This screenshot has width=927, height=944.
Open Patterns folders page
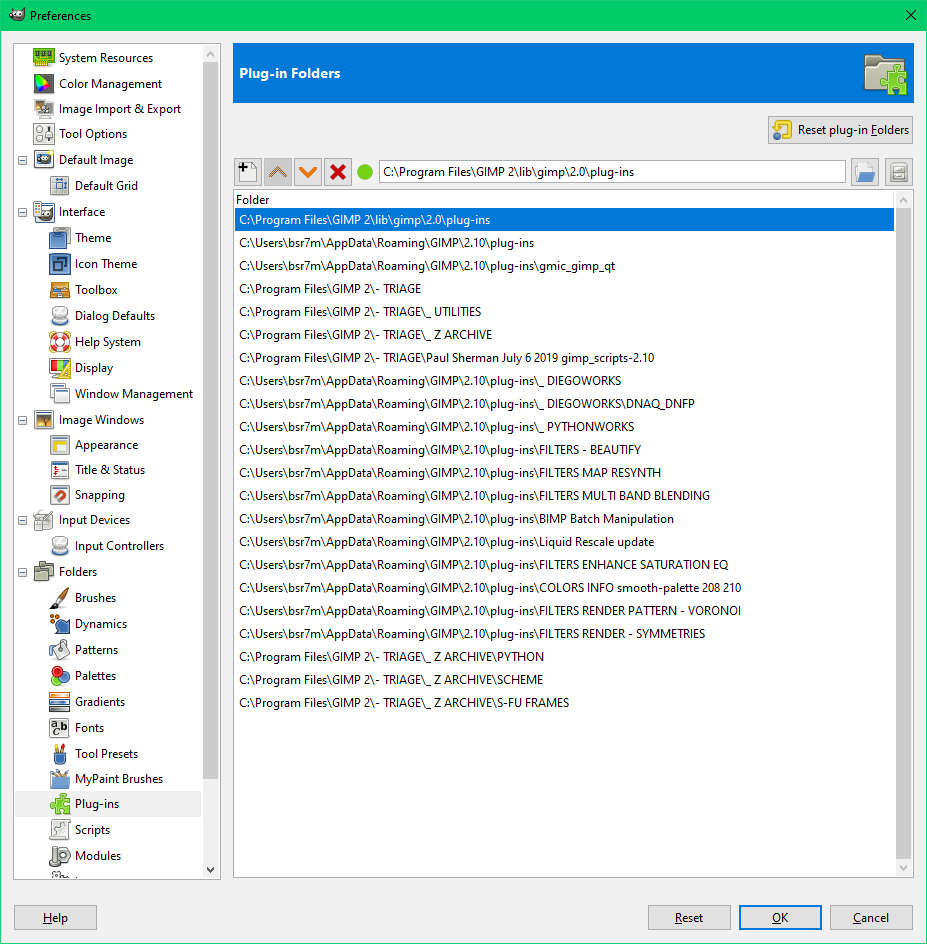(x=96, y=650)
